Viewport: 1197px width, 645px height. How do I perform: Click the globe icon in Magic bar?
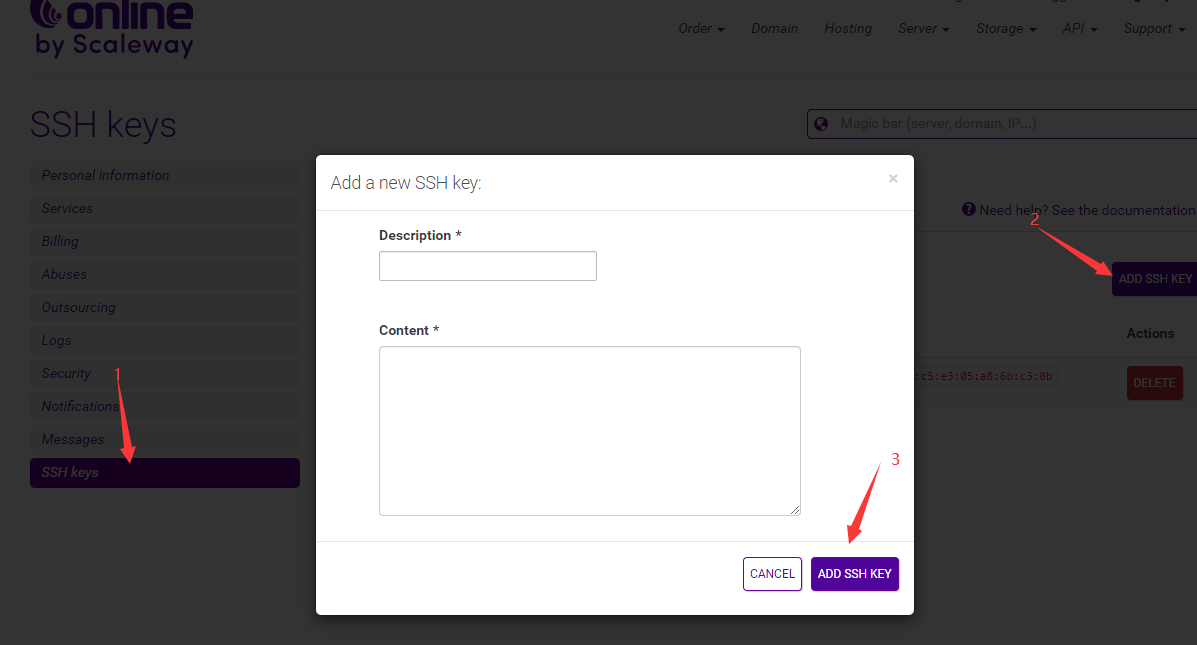[822, 124]
